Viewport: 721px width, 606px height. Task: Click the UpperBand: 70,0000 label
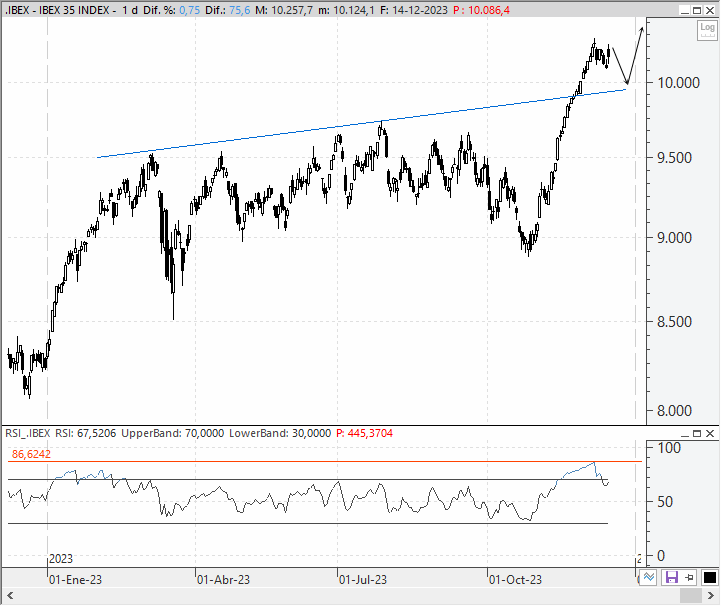pyautogui.click(x=172, y=433)
